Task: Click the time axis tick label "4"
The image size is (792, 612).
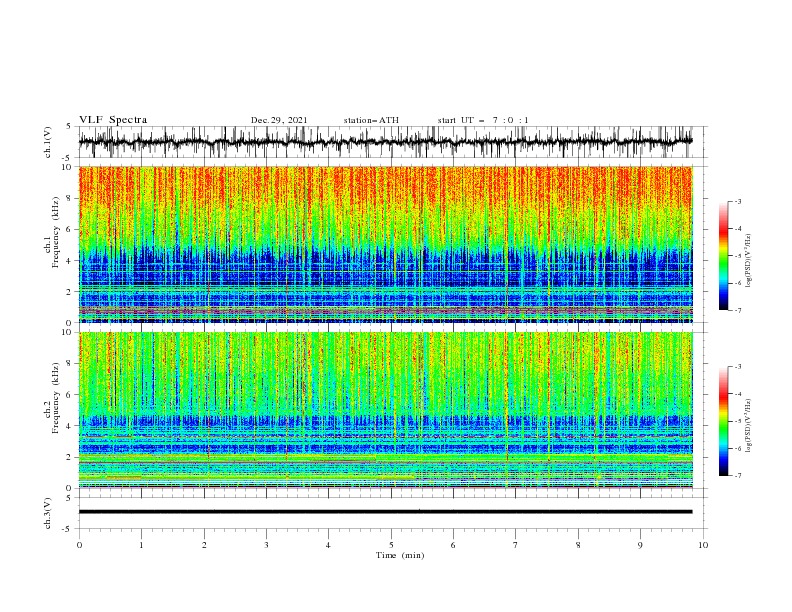Action: 328,545
